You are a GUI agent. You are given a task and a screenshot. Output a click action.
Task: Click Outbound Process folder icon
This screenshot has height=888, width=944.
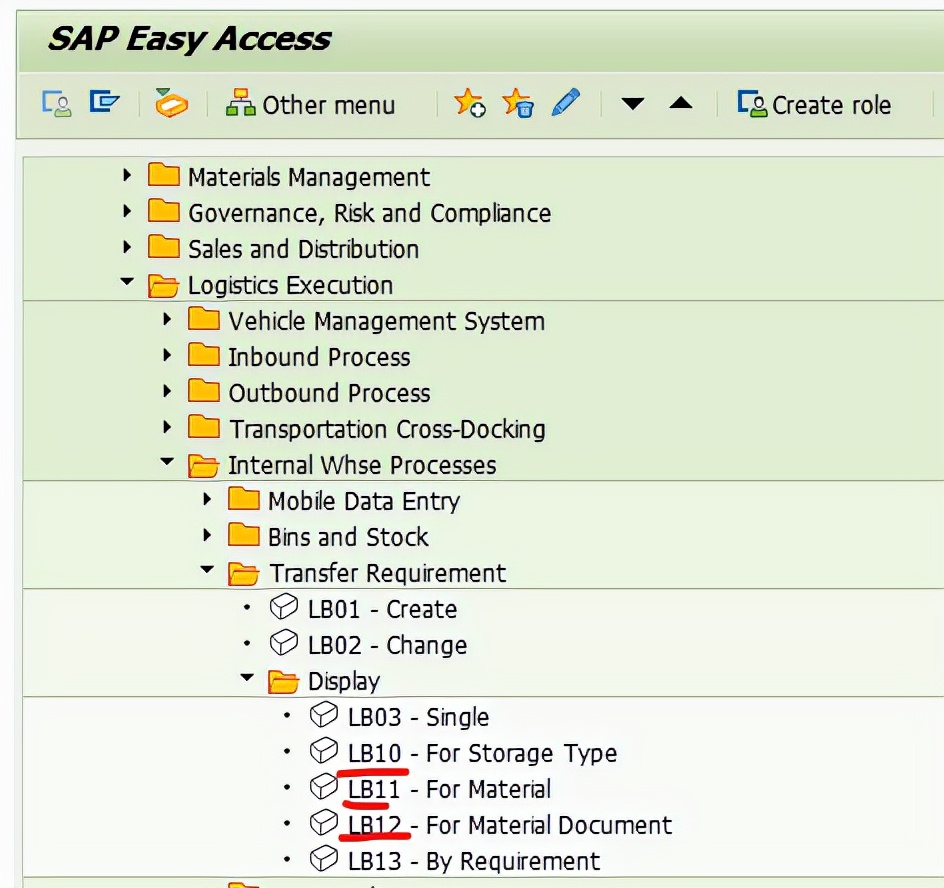[203, 391]
